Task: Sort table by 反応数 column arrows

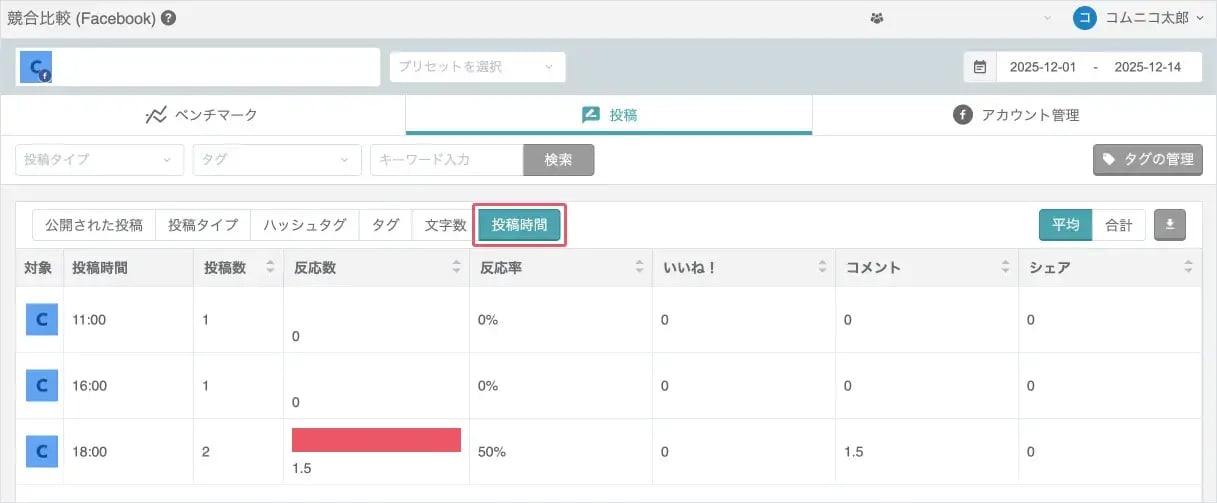Action: 457,268
